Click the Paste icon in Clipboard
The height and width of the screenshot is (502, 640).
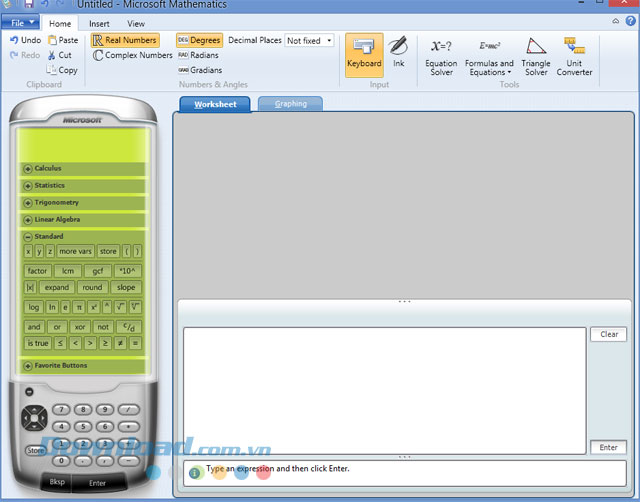click(x=51, y=40)
